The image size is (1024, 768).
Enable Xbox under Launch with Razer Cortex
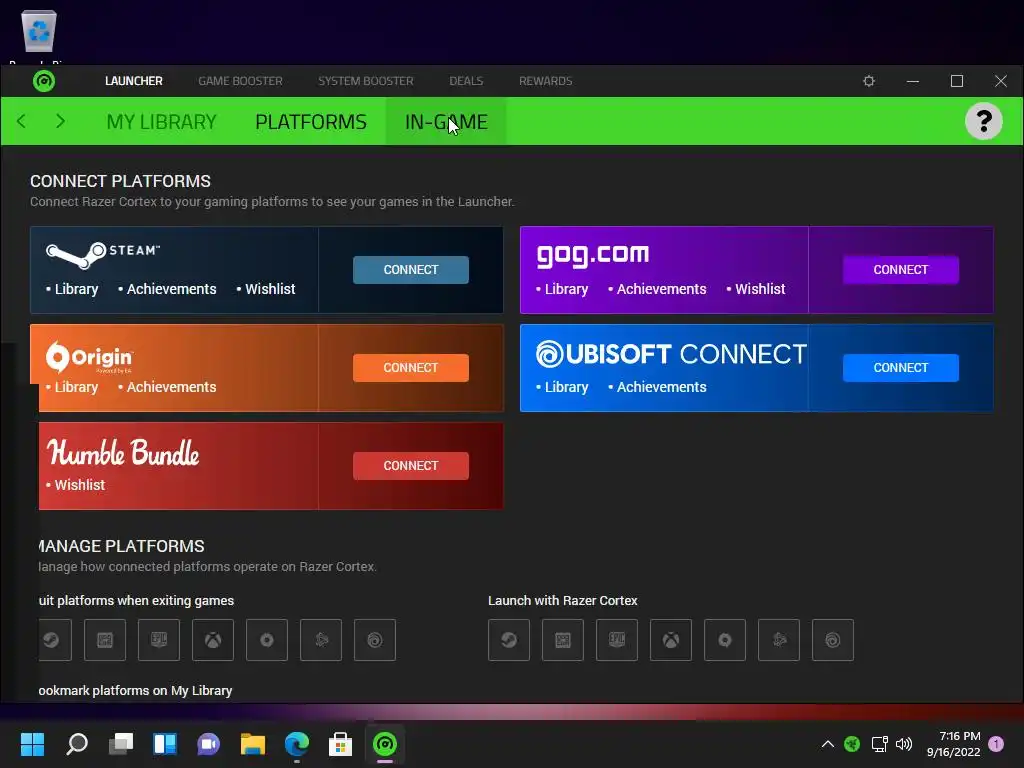[671, 640]
